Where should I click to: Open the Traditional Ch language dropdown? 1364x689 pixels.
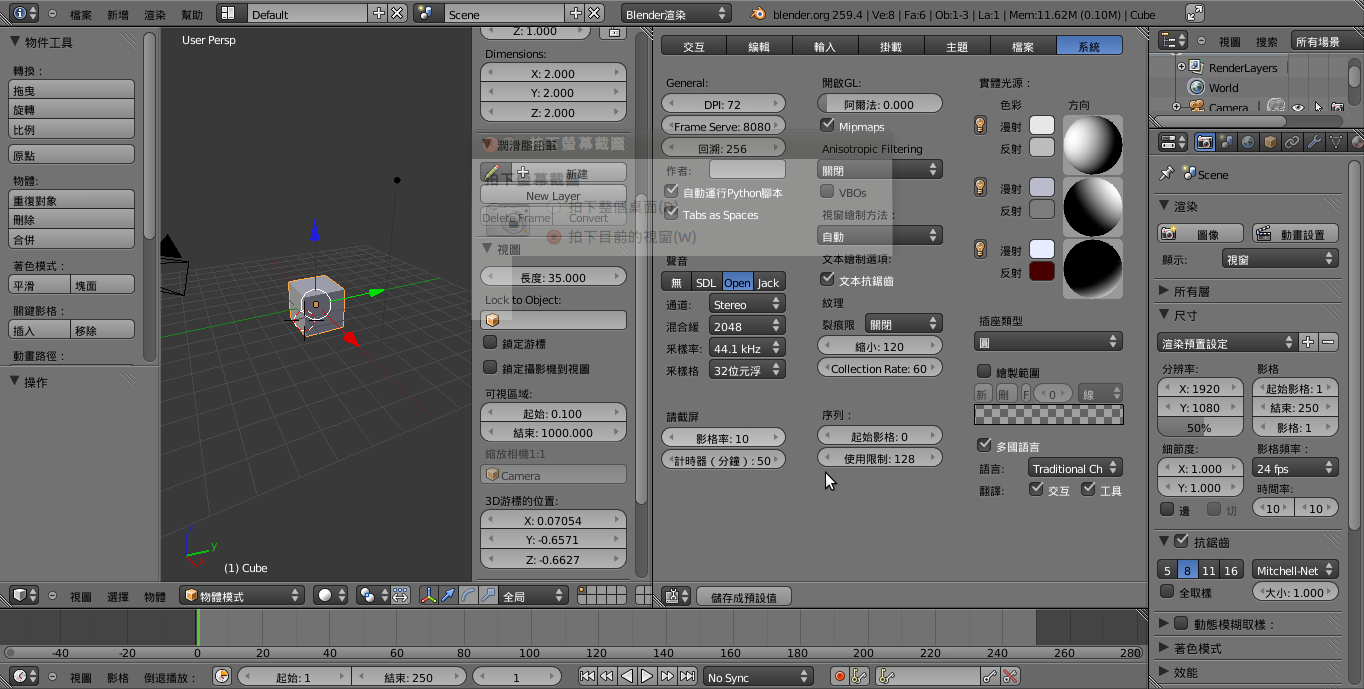point(1075,467)
